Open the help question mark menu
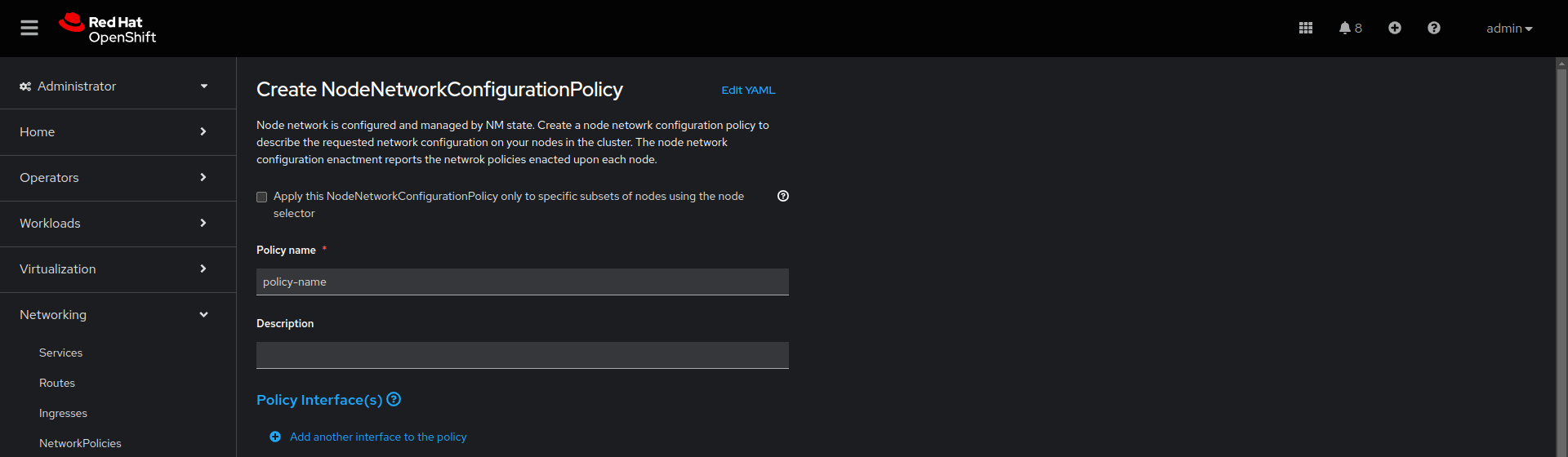The height and width of the screenshot is (457, 1568). point(1434,29)
